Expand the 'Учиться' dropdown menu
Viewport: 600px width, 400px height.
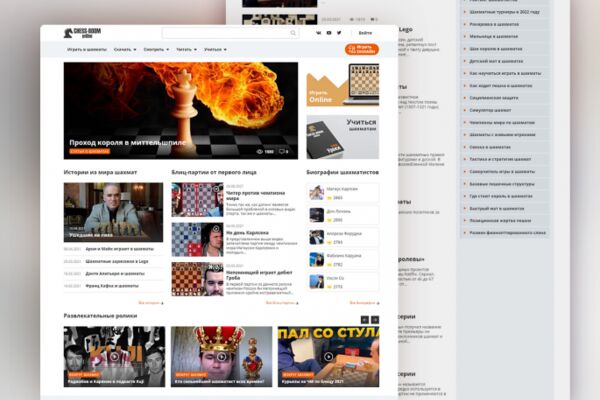coord(215,49)
